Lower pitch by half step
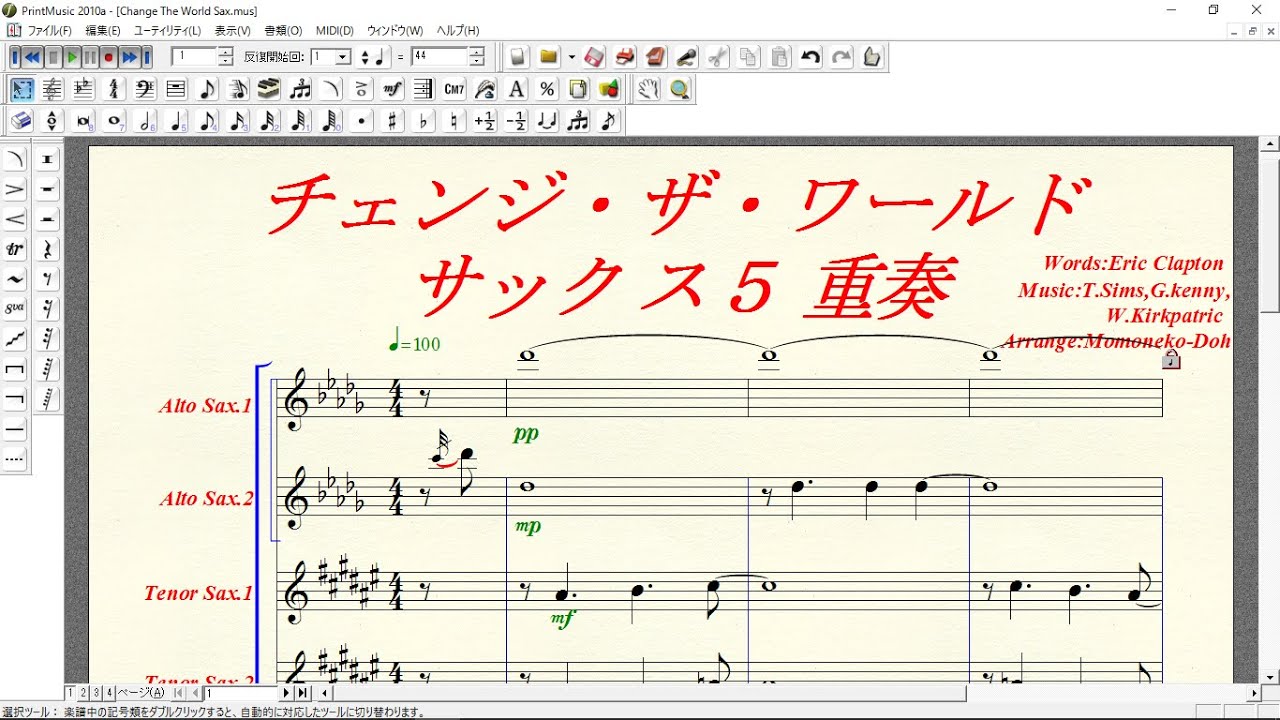 [517, 121]
